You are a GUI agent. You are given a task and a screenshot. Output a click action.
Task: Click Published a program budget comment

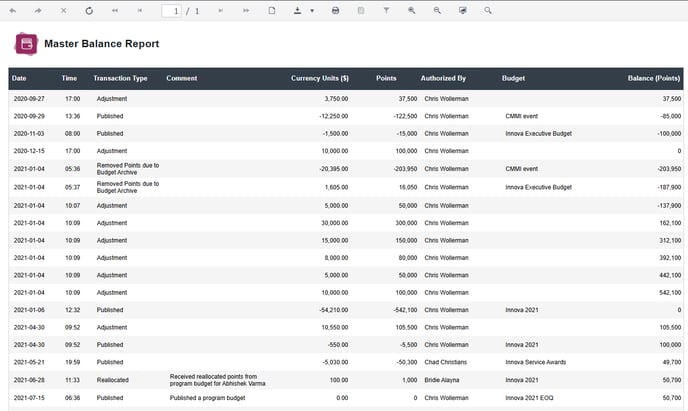tap(208, 398)
